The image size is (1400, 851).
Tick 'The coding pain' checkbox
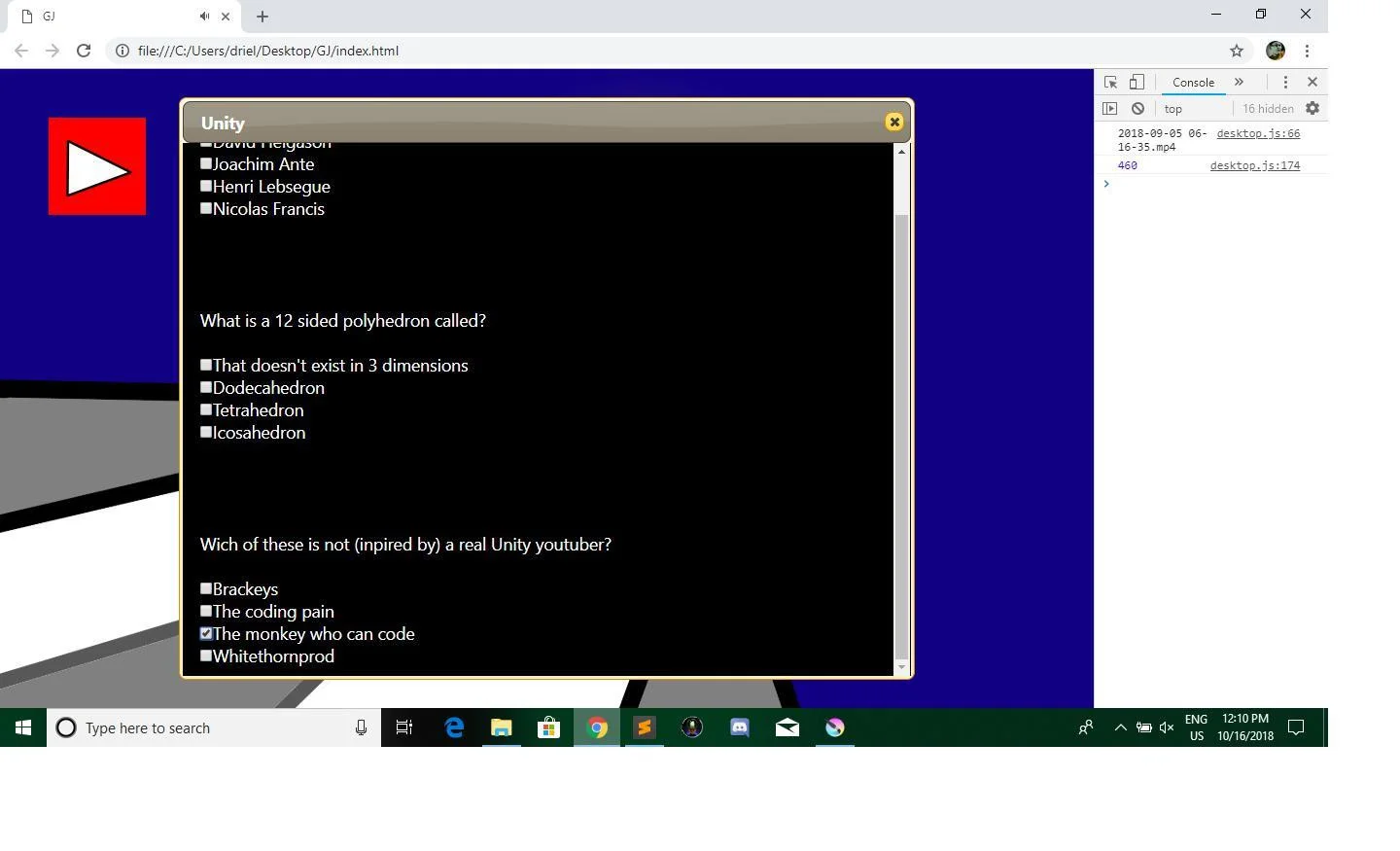(x=206, y=611)
